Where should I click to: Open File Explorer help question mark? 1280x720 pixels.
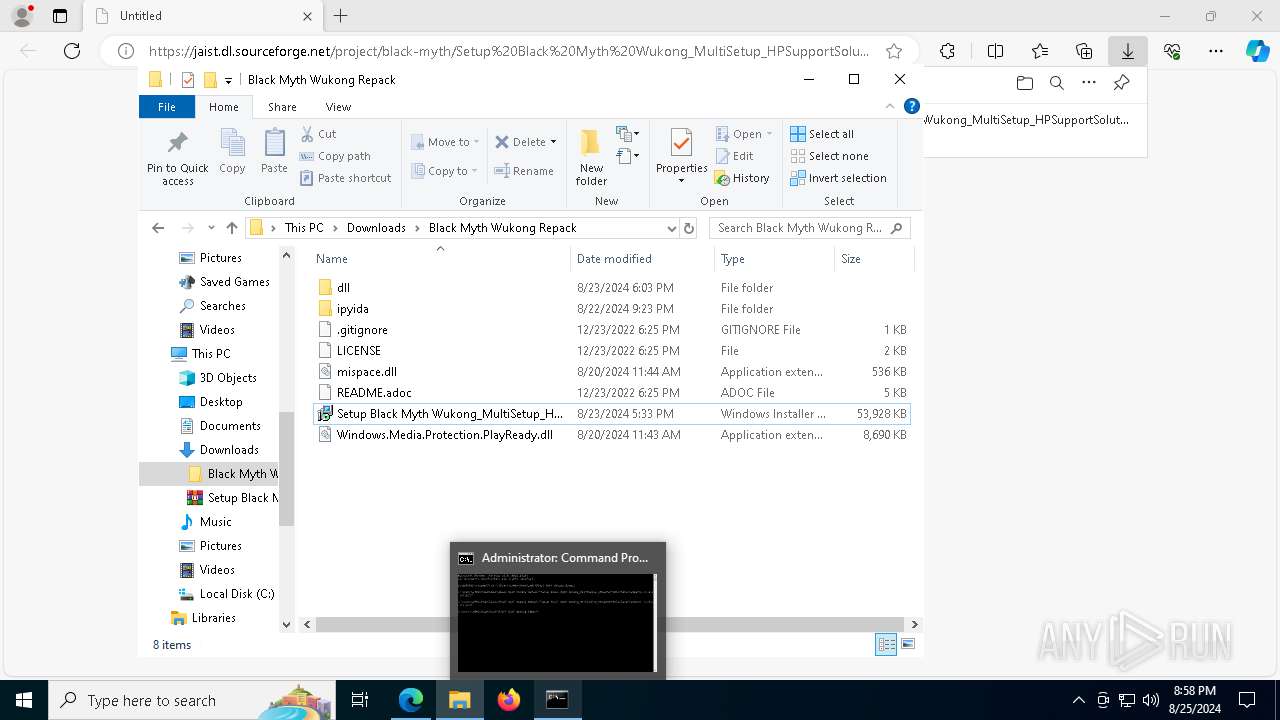tap(911, 106)
